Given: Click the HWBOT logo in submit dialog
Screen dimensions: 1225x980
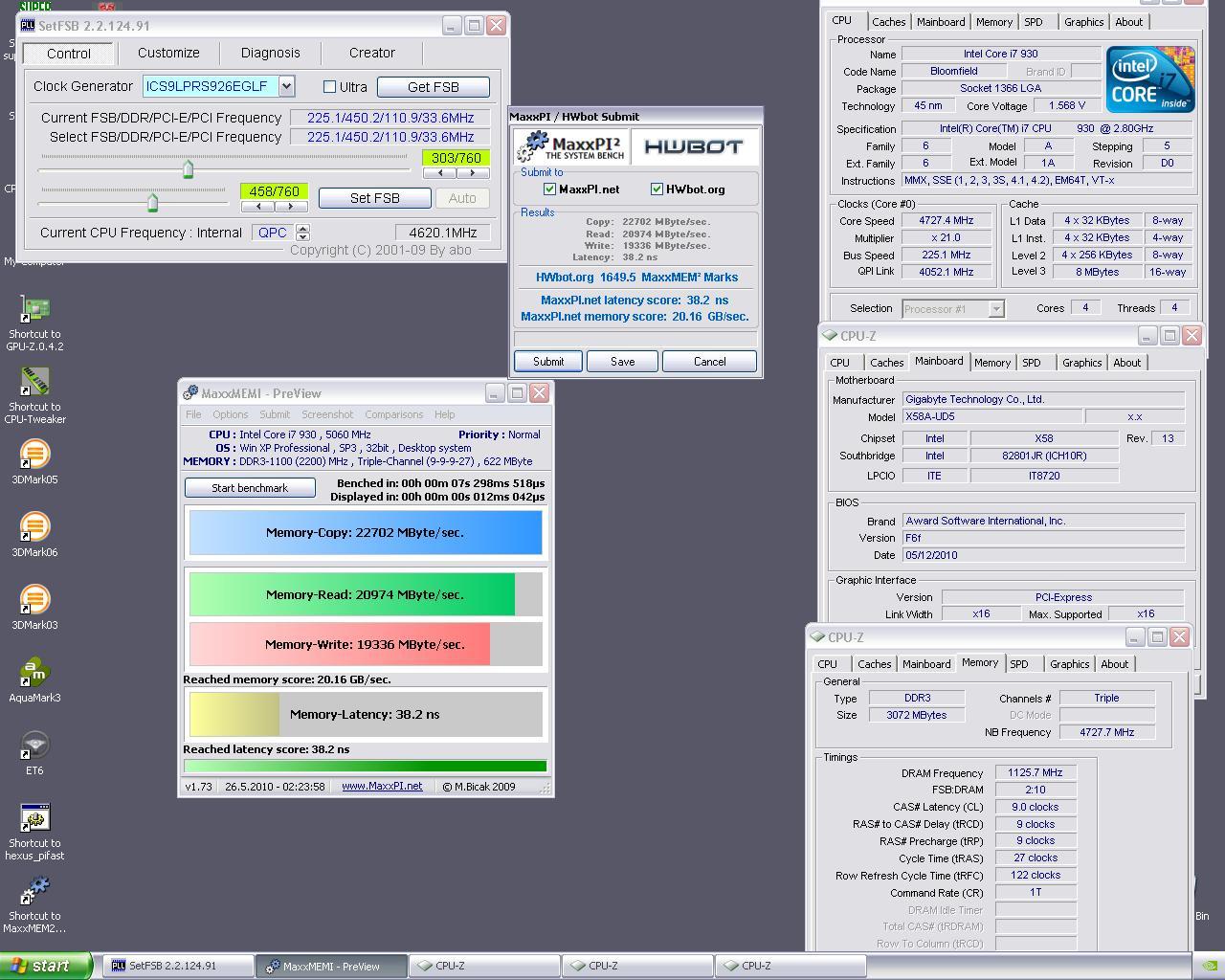Looking at the screenshot, I should (694, 146).
